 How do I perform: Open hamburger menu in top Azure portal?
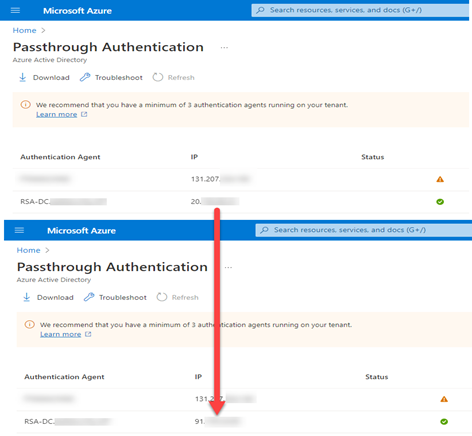coord(15,11)
